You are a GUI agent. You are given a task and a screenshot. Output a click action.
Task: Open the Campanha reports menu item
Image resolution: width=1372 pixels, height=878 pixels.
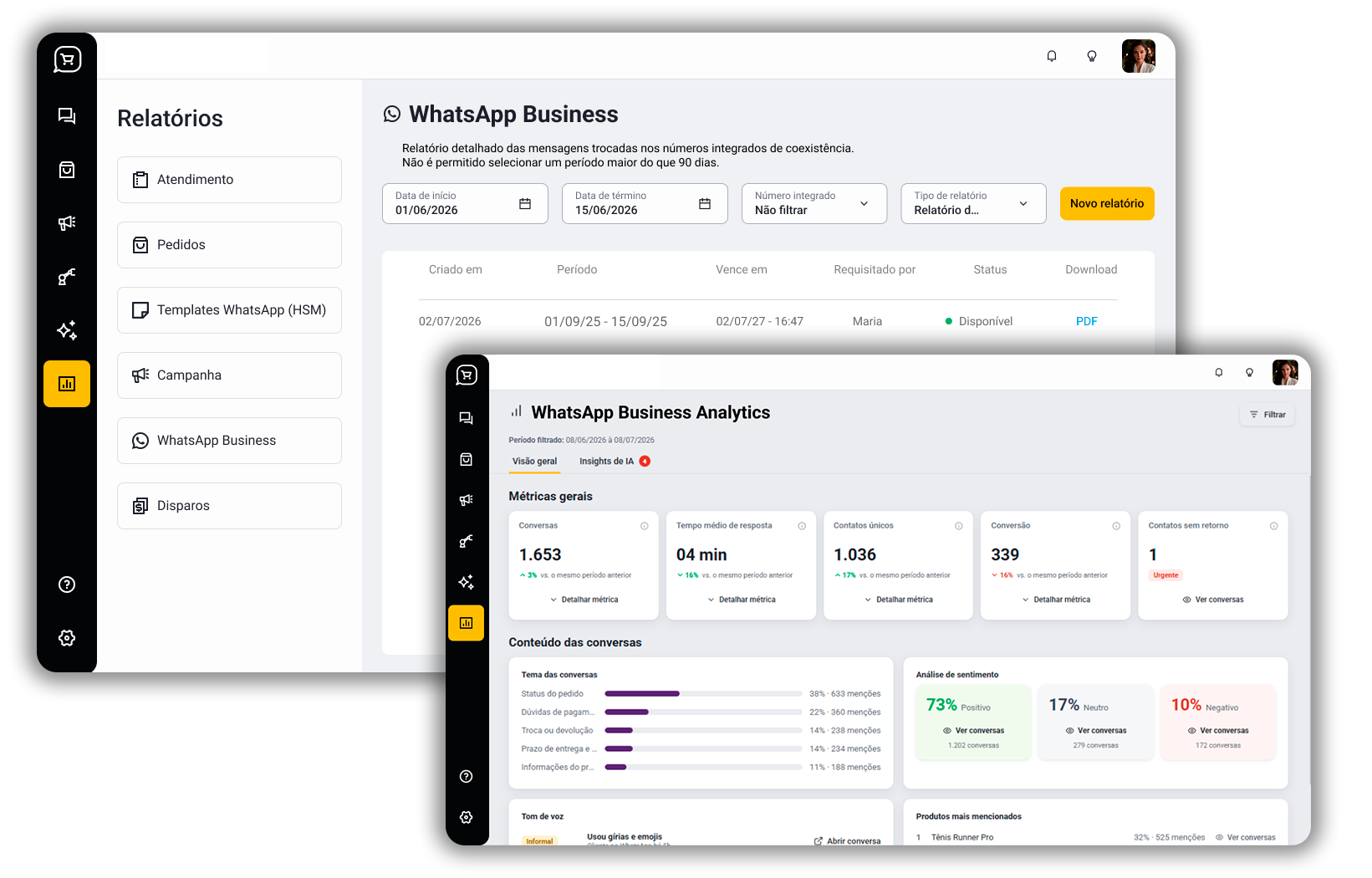[229, 375]
